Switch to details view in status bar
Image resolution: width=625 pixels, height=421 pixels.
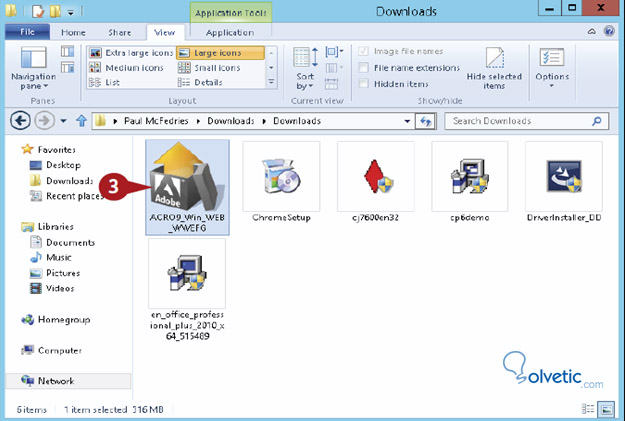(588, 409)
